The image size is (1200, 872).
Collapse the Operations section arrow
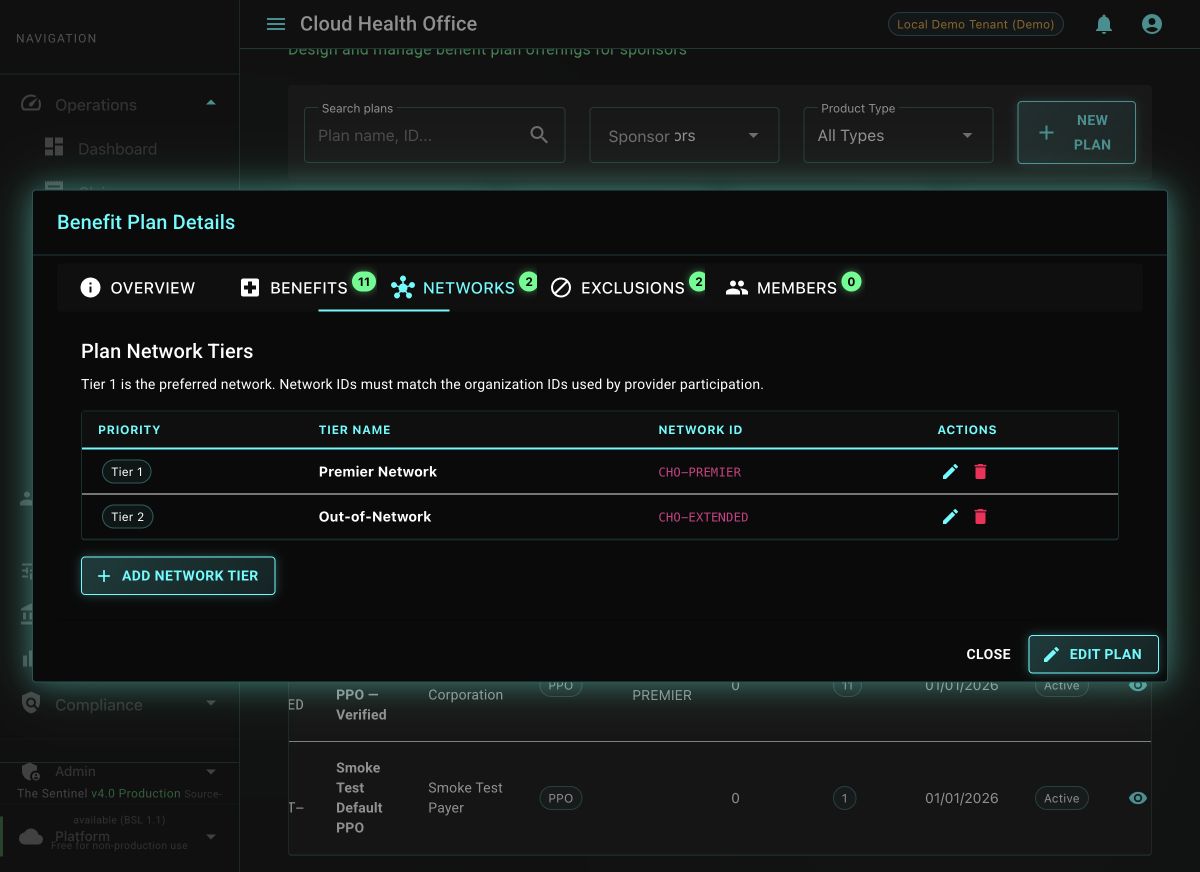(211, 103)
